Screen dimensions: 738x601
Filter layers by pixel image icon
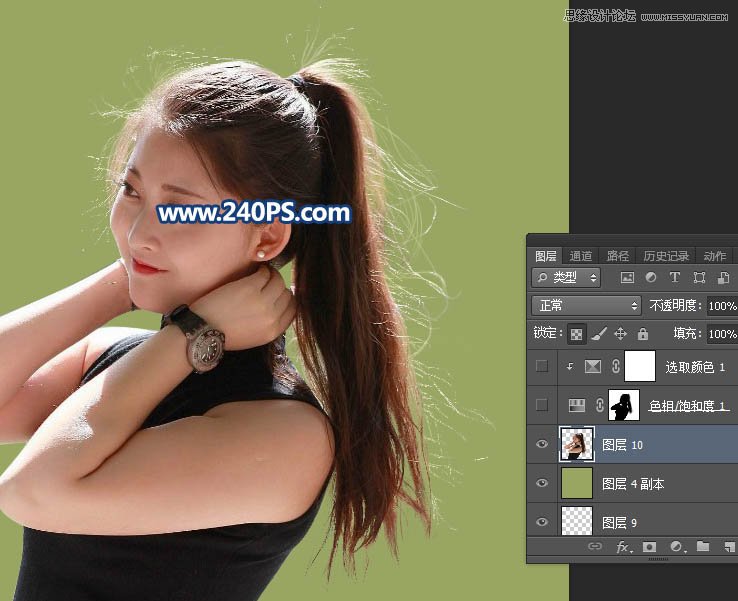point(627,278)
